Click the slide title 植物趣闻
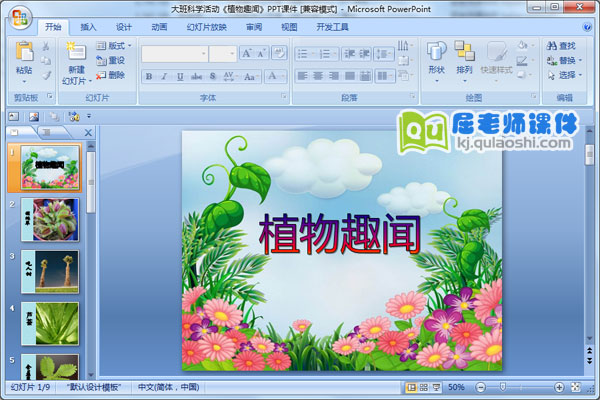The height and width of the screenshot is (400, 600). [340, 234]
